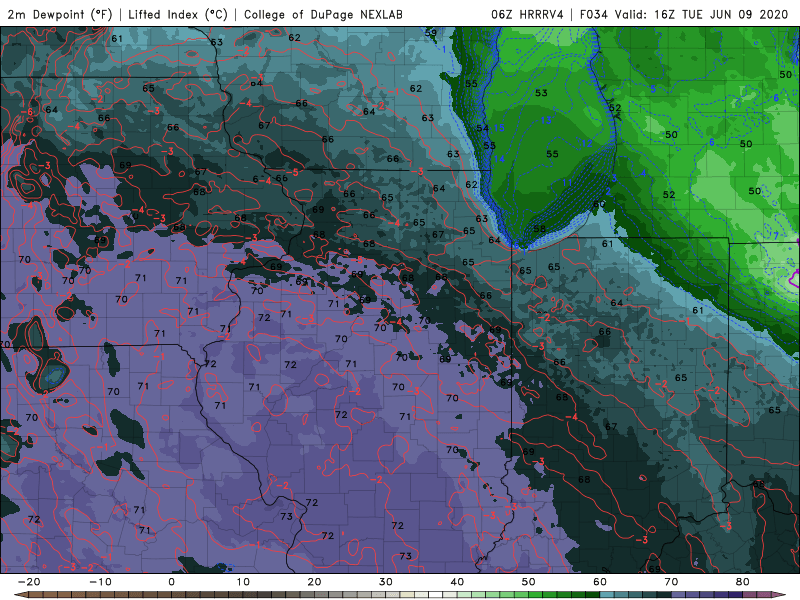Click the blue 14 lifted index contour label

pos(498,159)
